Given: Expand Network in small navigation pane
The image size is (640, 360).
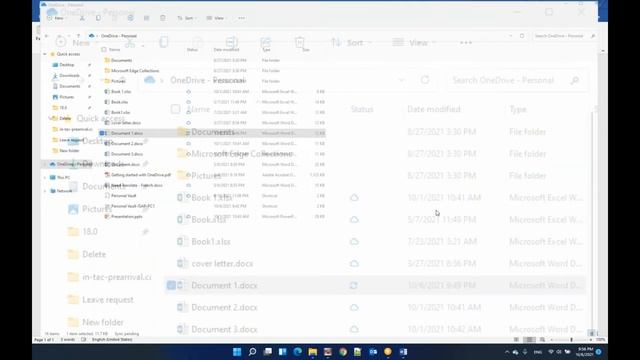Looking at the screenshot, I should [x=45, y=191].
